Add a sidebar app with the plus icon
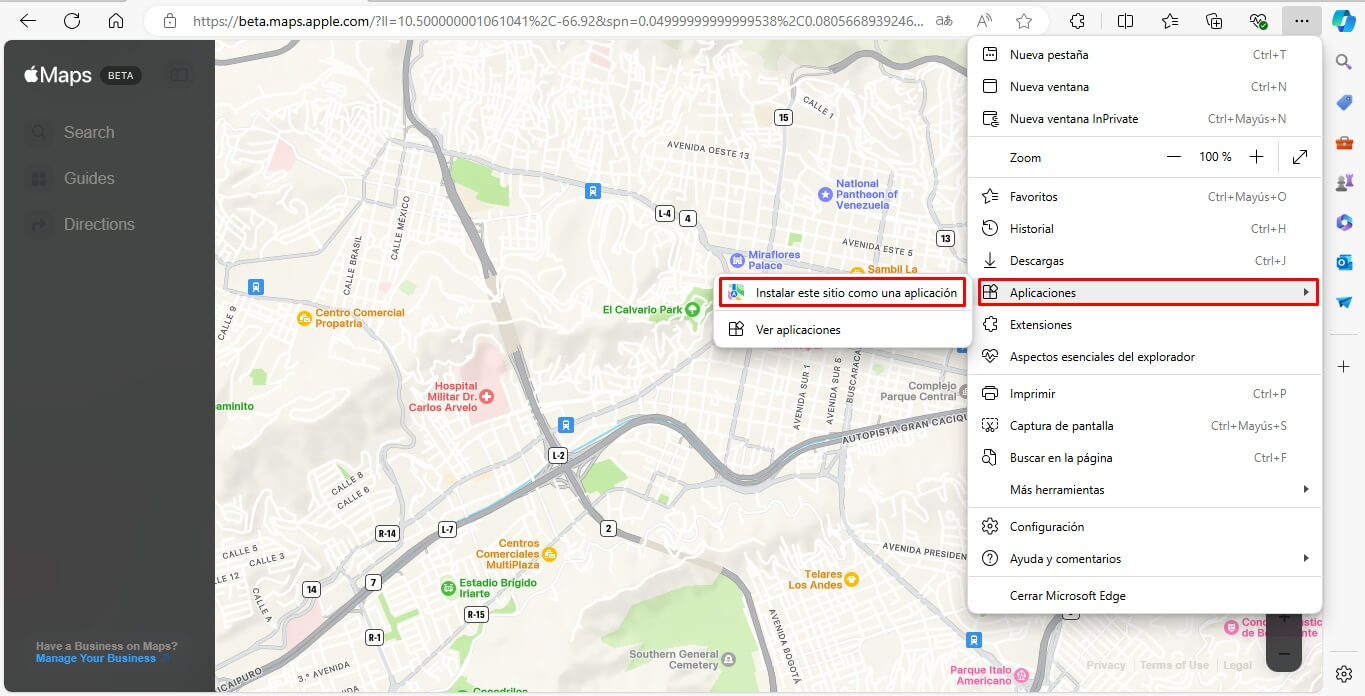 click(x=1344, y=367)
